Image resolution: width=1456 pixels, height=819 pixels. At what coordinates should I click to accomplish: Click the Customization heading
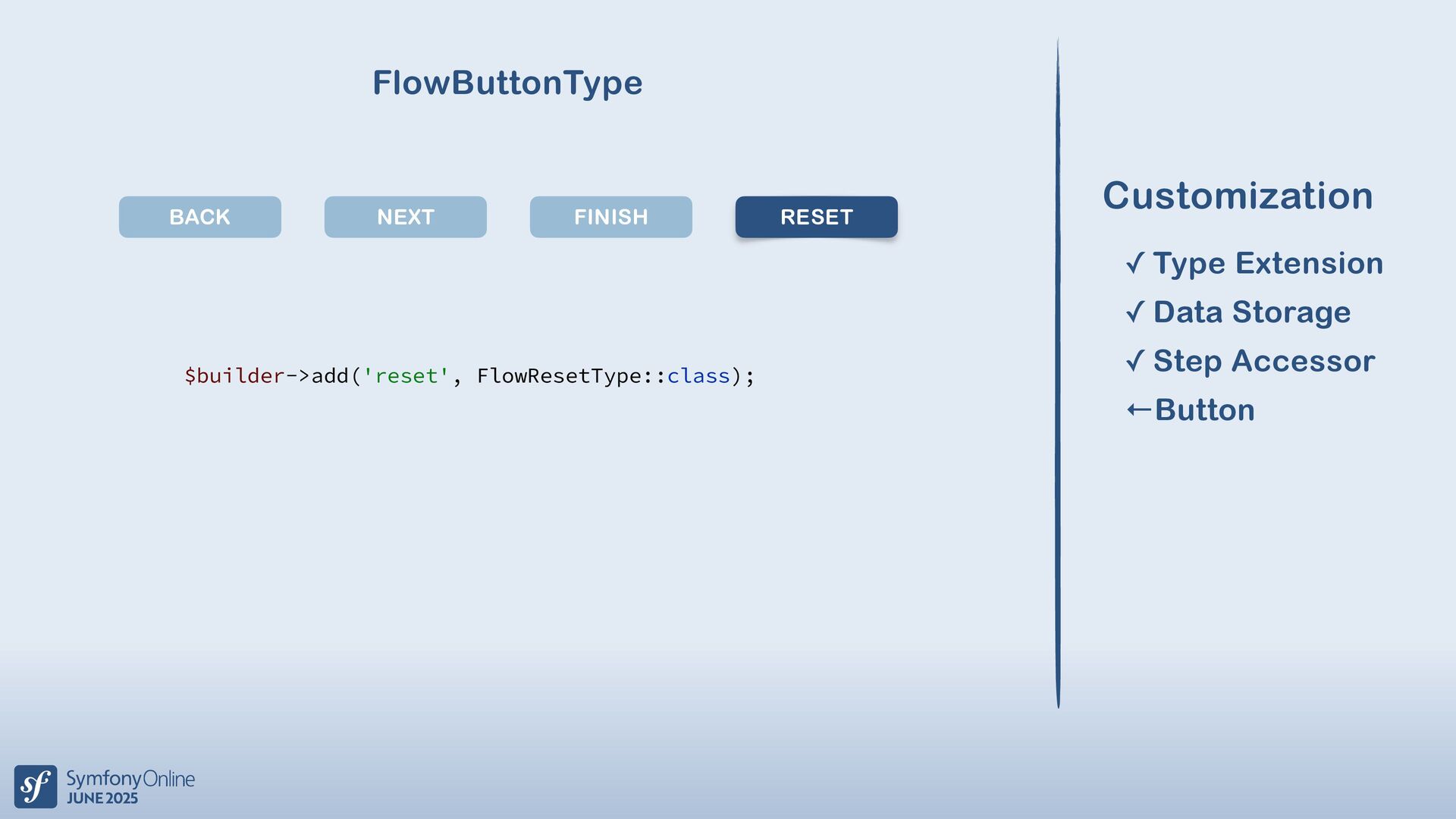coord(1238,196)
